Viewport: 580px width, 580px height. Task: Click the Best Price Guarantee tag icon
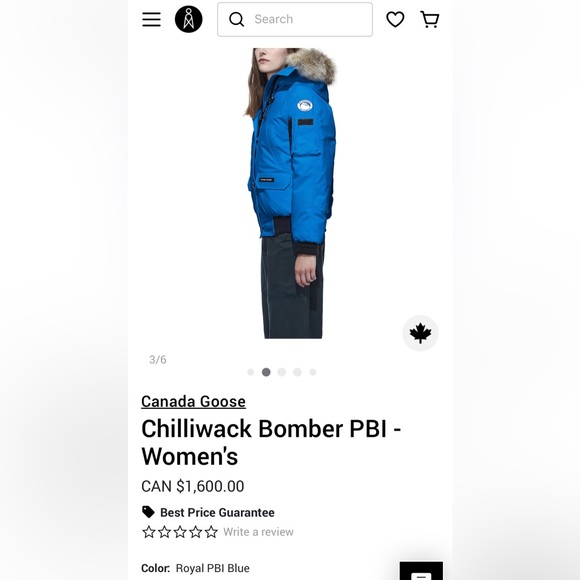tap(148, 512)
